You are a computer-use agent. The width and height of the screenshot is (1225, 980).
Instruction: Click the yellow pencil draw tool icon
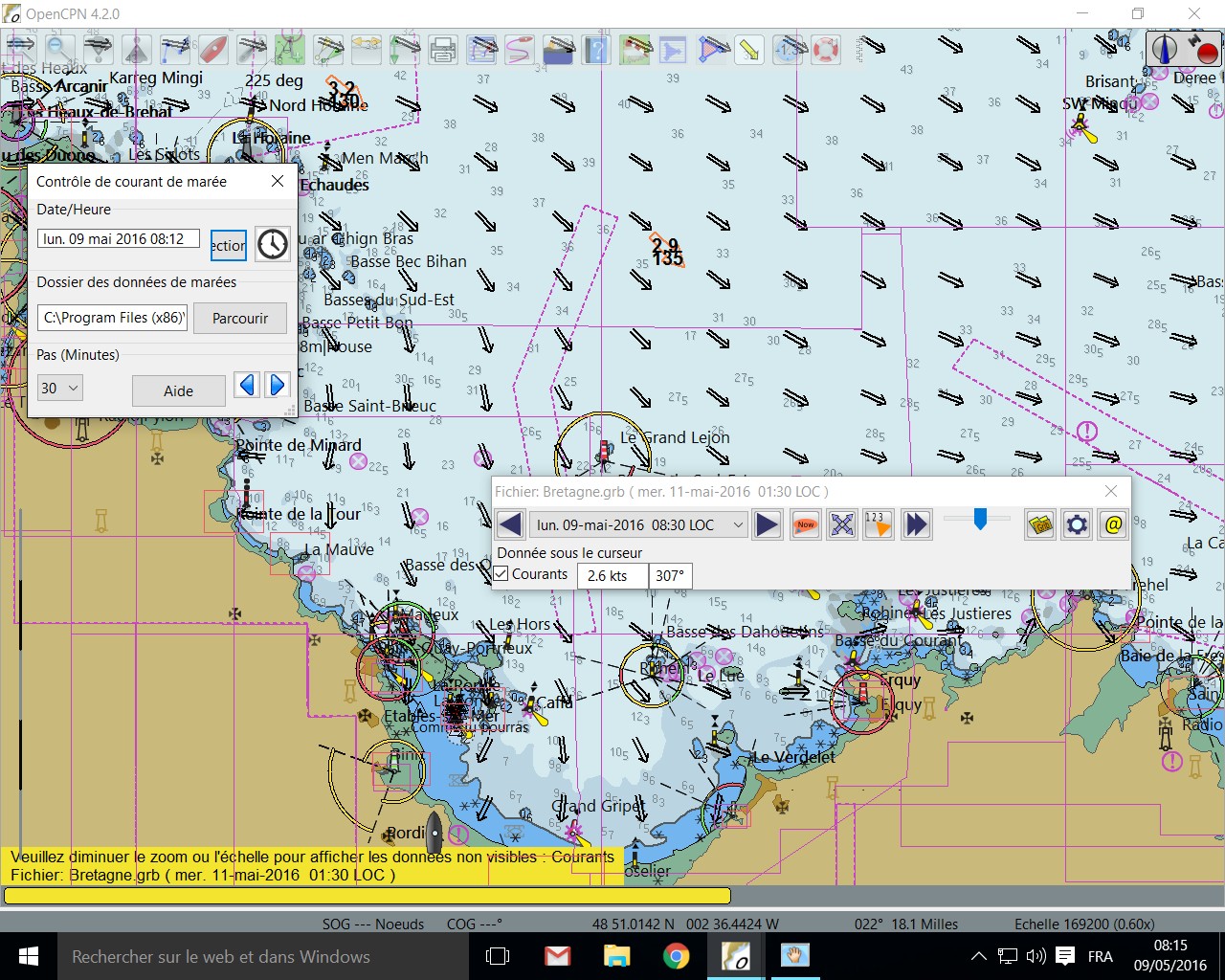click(x=749, y=49)
